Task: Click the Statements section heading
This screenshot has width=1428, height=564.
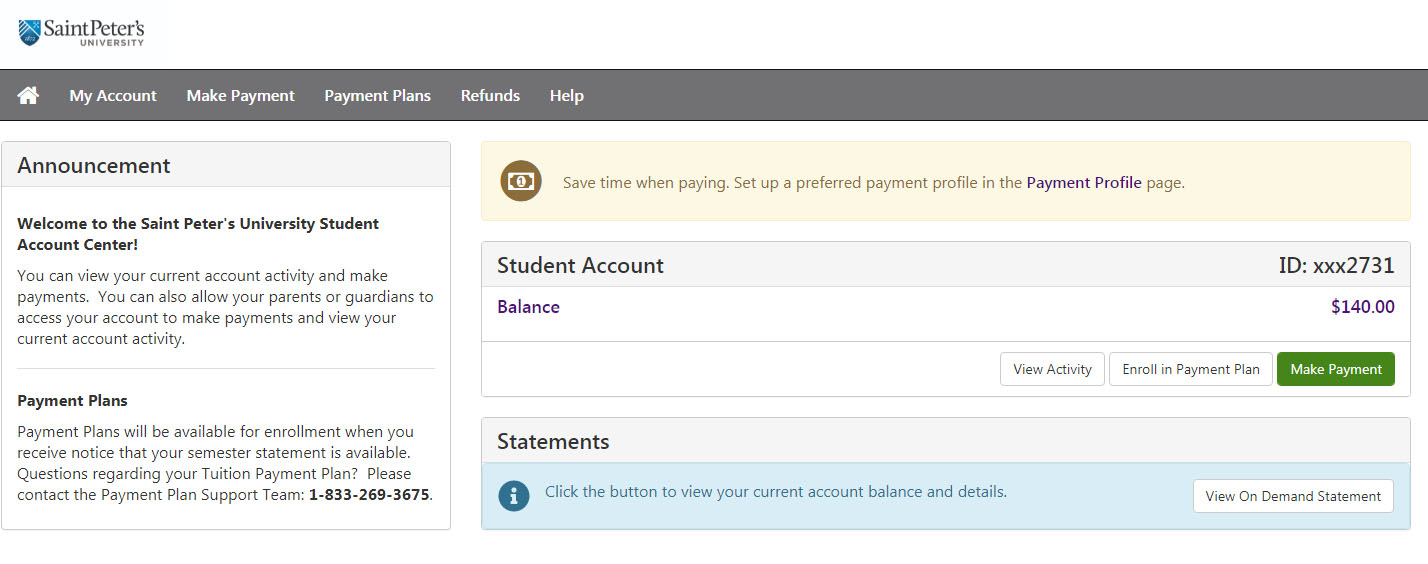Action: (553, 442)
